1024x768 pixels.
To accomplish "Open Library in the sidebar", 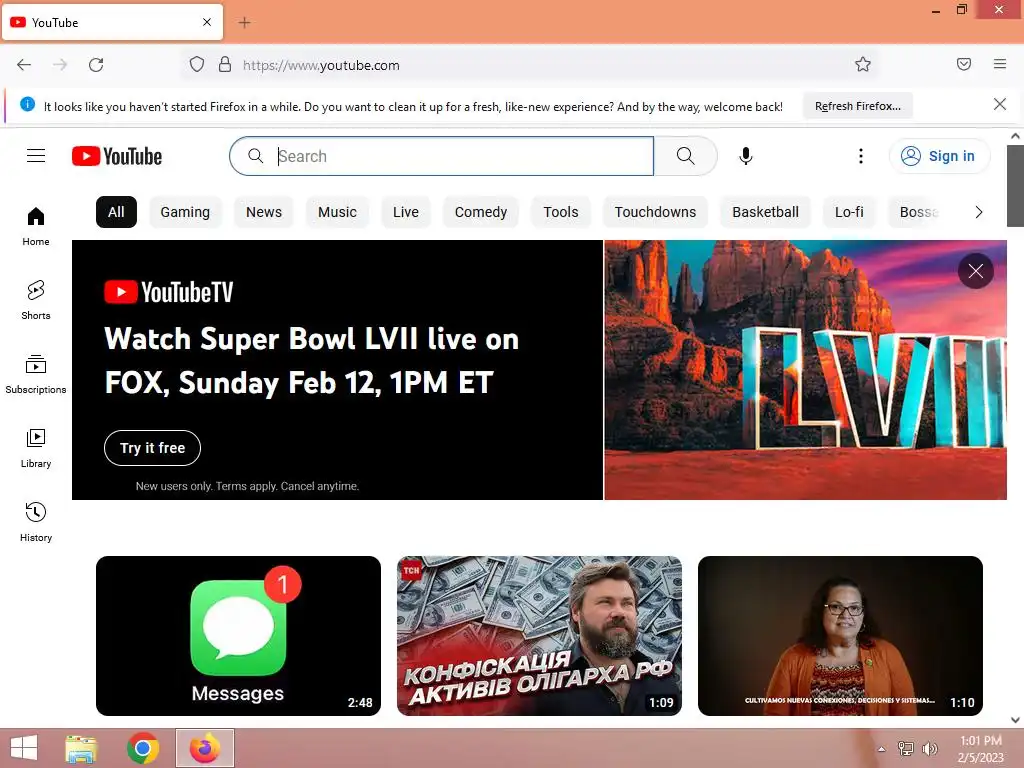I will point(36,448).
